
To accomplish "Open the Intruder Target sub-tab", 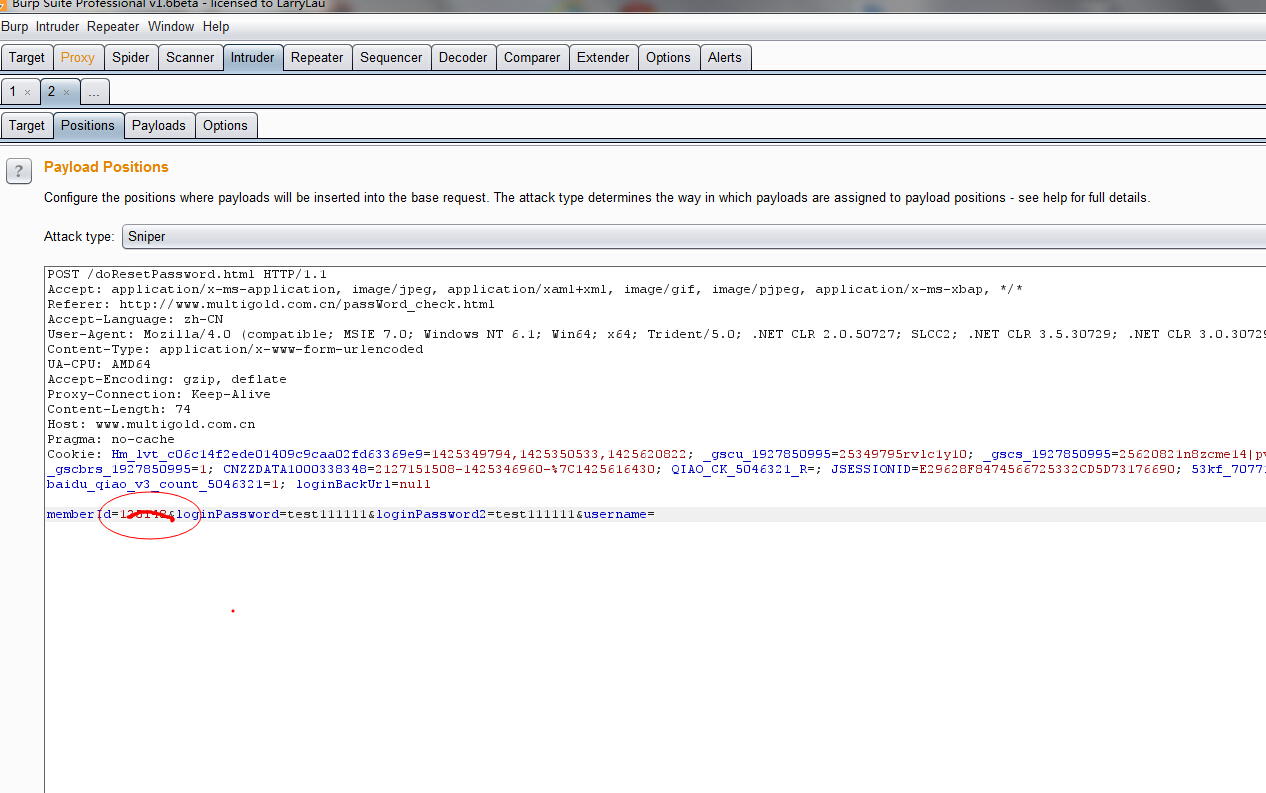I will click(27, 126).
